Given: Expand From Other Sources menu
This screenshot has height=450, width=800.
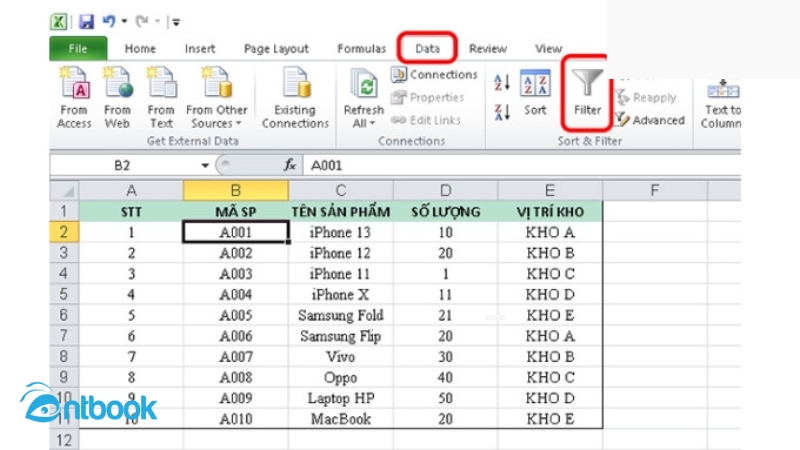Looking at the screenshot, I should (x=216, y=97).
